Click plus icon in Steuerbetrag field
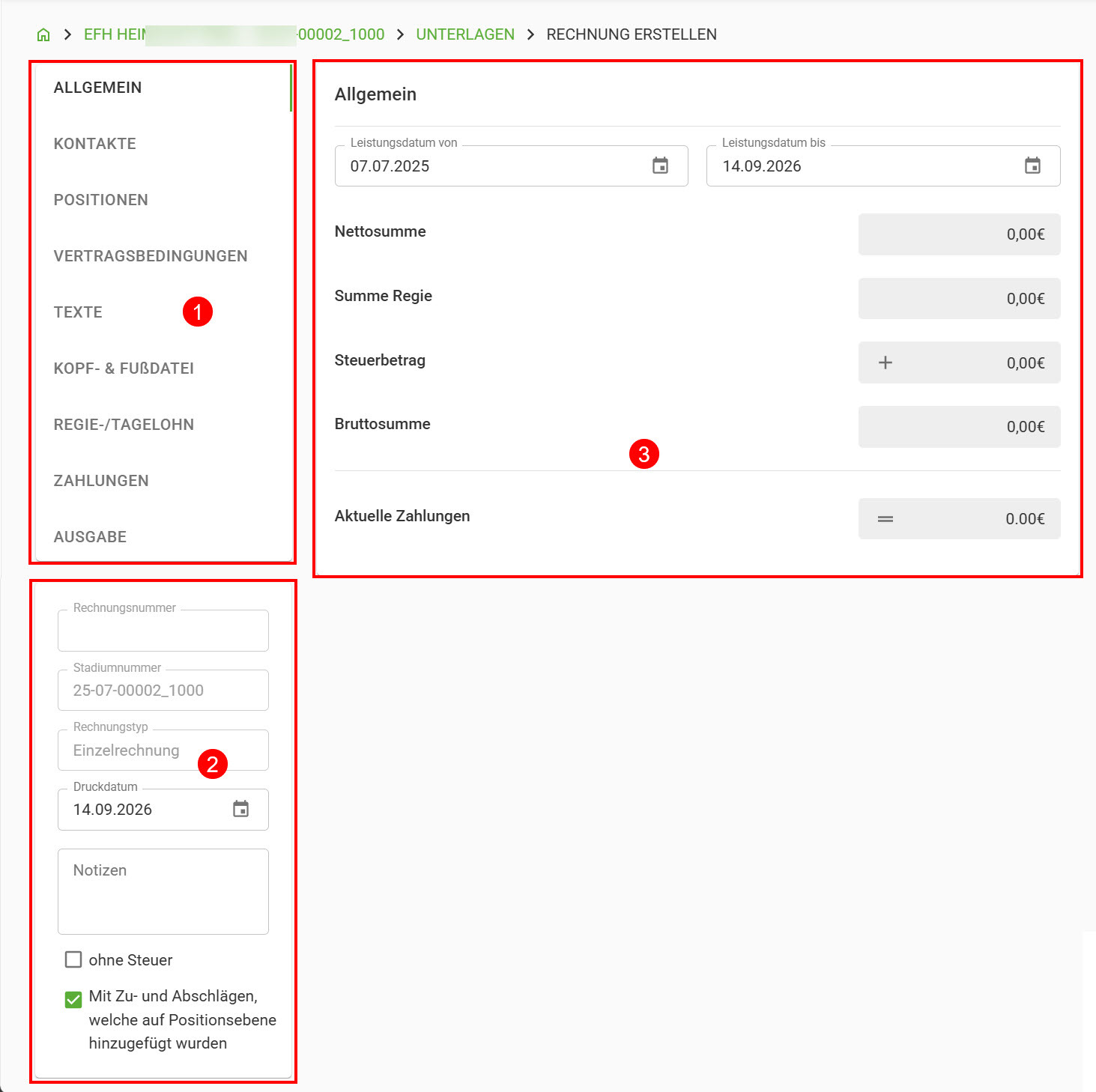This screenshot has width=1096, height=1092. [885, 363]
